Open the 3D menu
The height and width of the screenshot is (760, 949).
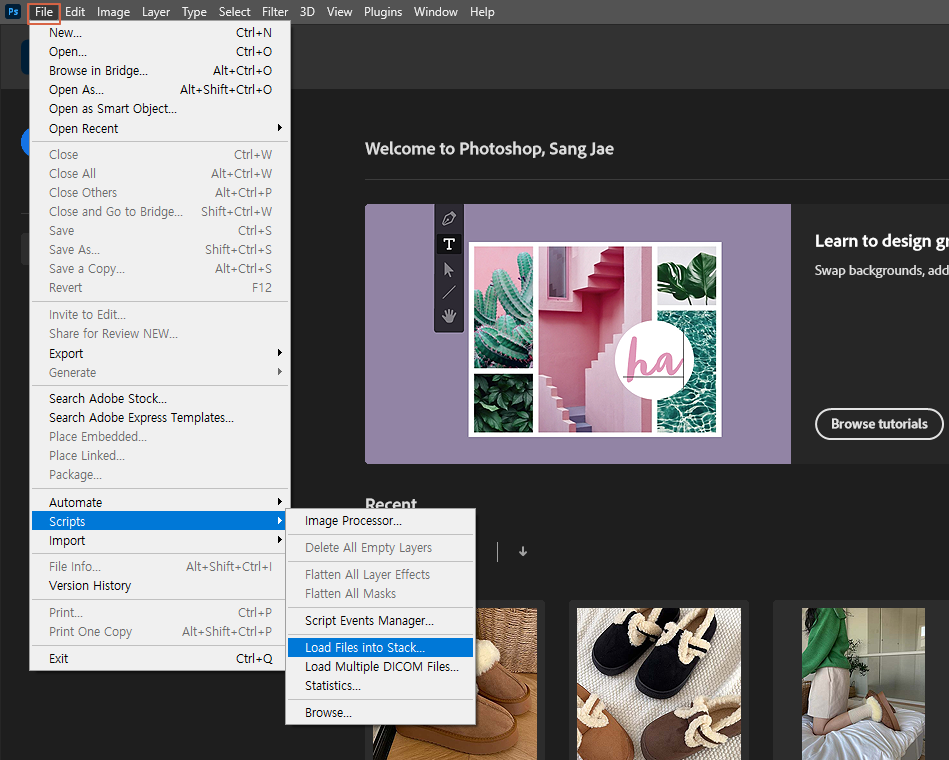coord(307,11)
